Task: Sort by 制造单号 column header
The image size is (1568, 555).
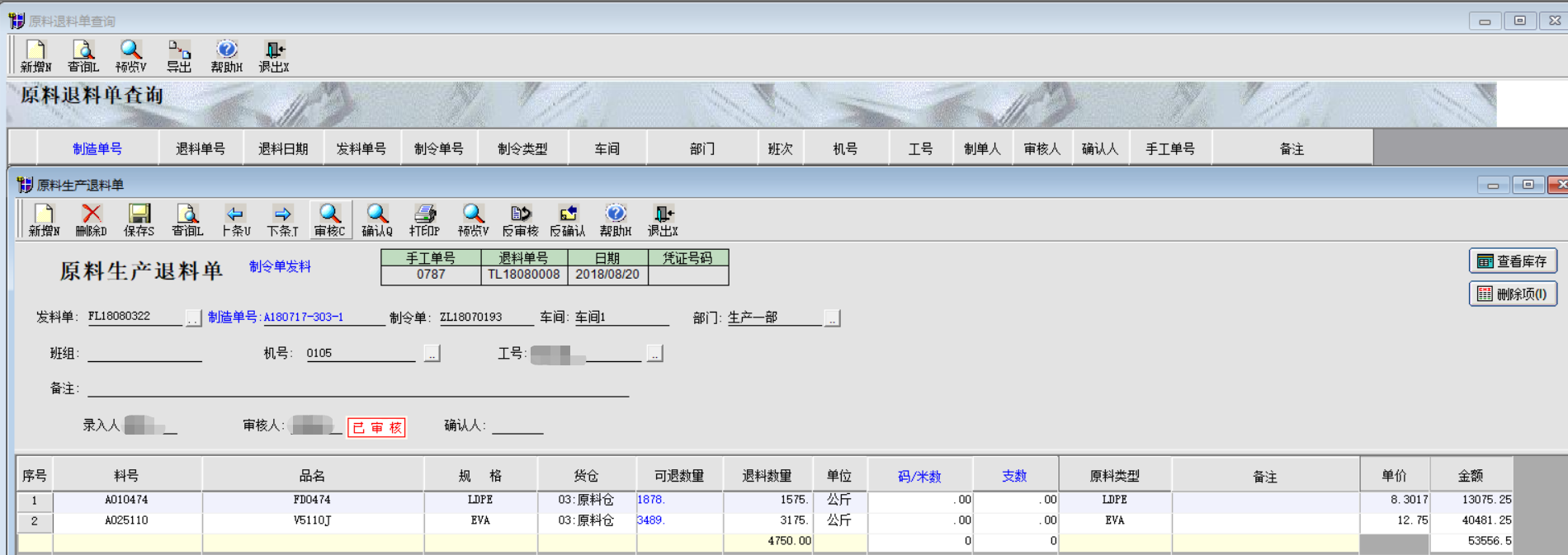Action: (97, 148)
